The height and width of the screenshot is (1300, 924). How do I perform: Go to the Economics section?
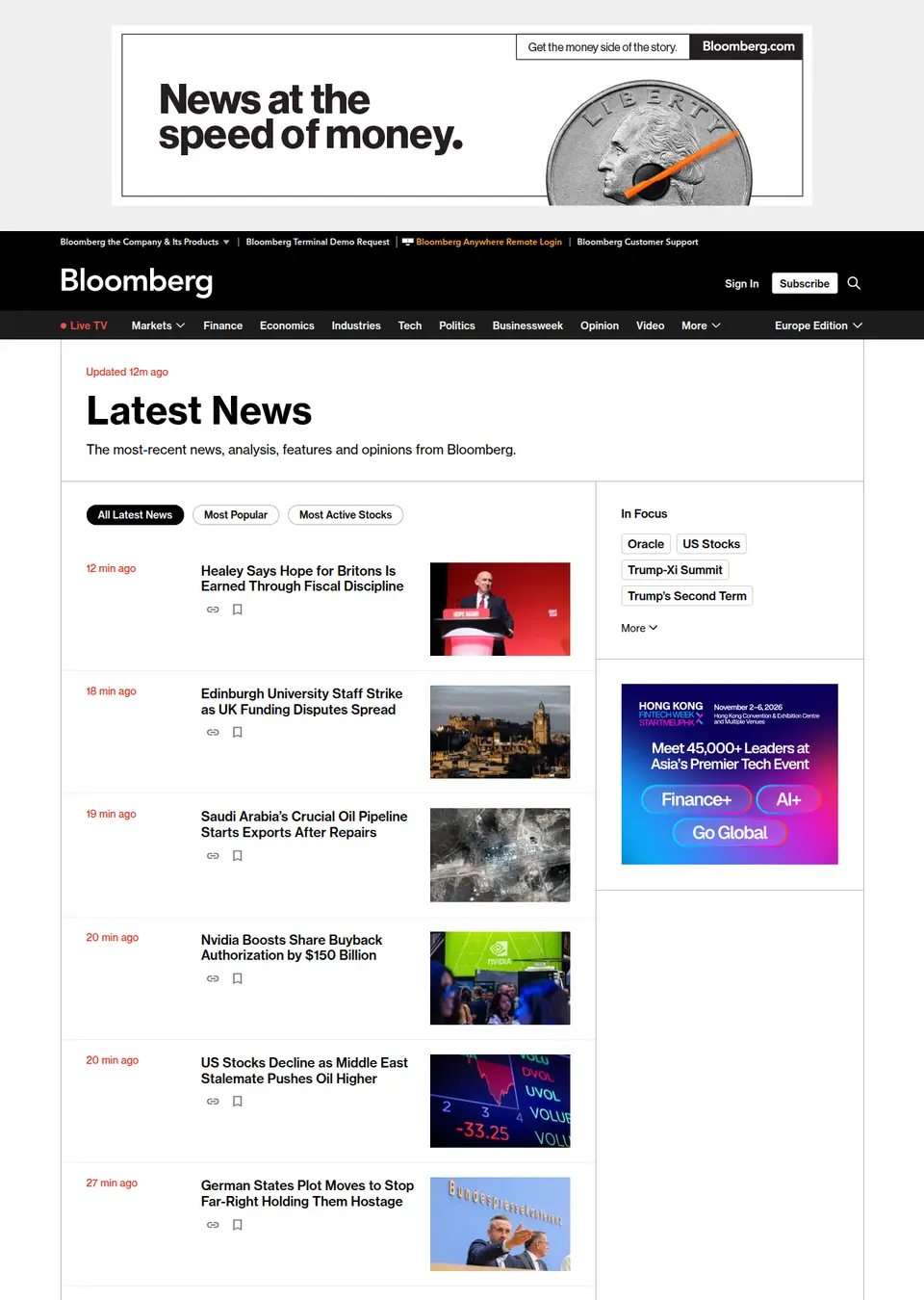coord(287,325)
